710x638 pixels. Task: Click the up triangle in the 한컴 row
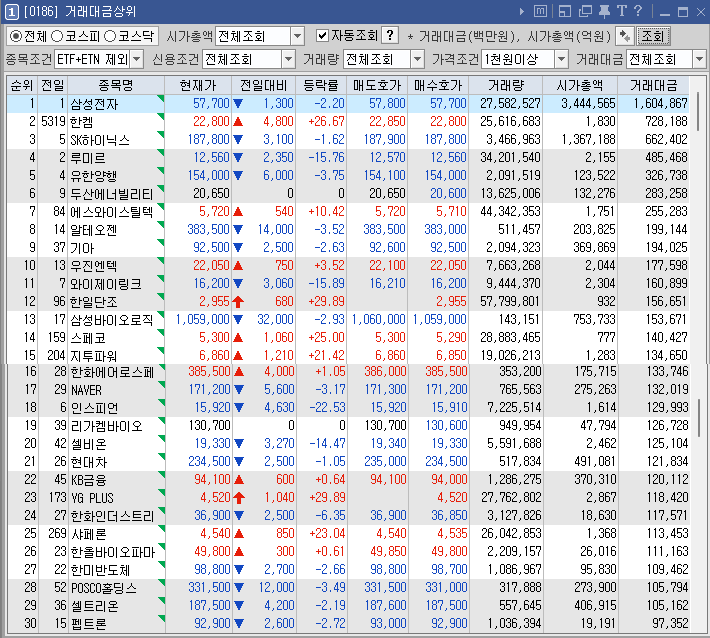click(x=238, y=122)
